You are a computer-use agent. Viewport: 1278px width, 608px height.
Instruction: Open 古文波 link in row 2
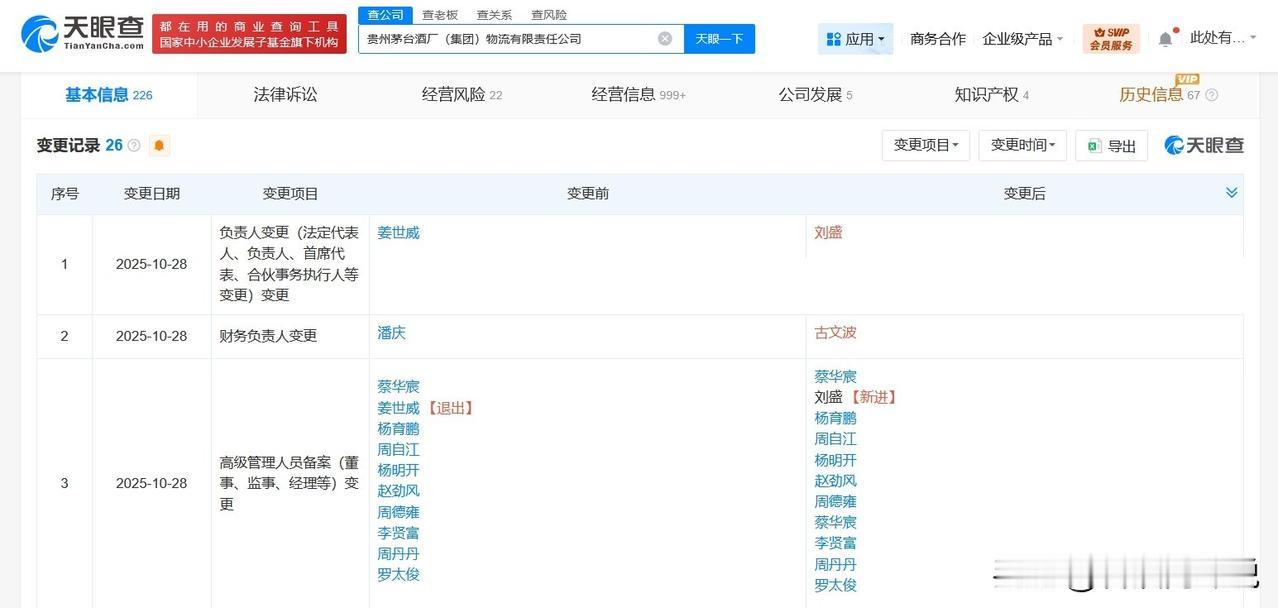click(x=835, y=332)
